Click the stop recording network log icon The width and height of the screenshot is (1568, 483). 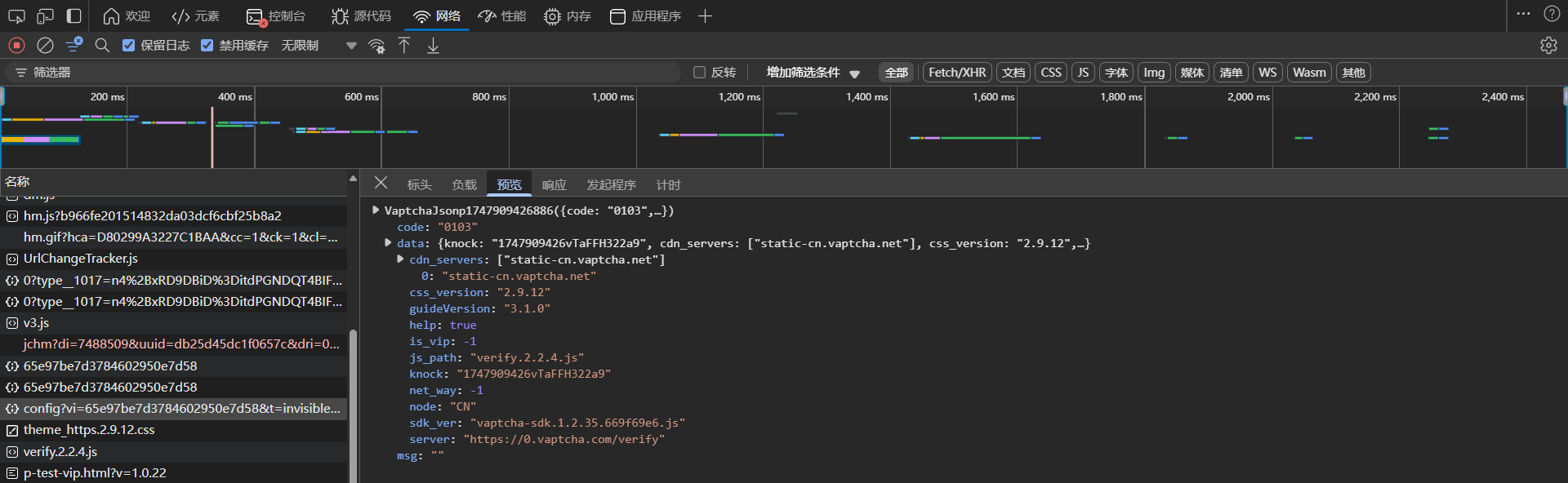pyautogui.click(x=16, y=46)
